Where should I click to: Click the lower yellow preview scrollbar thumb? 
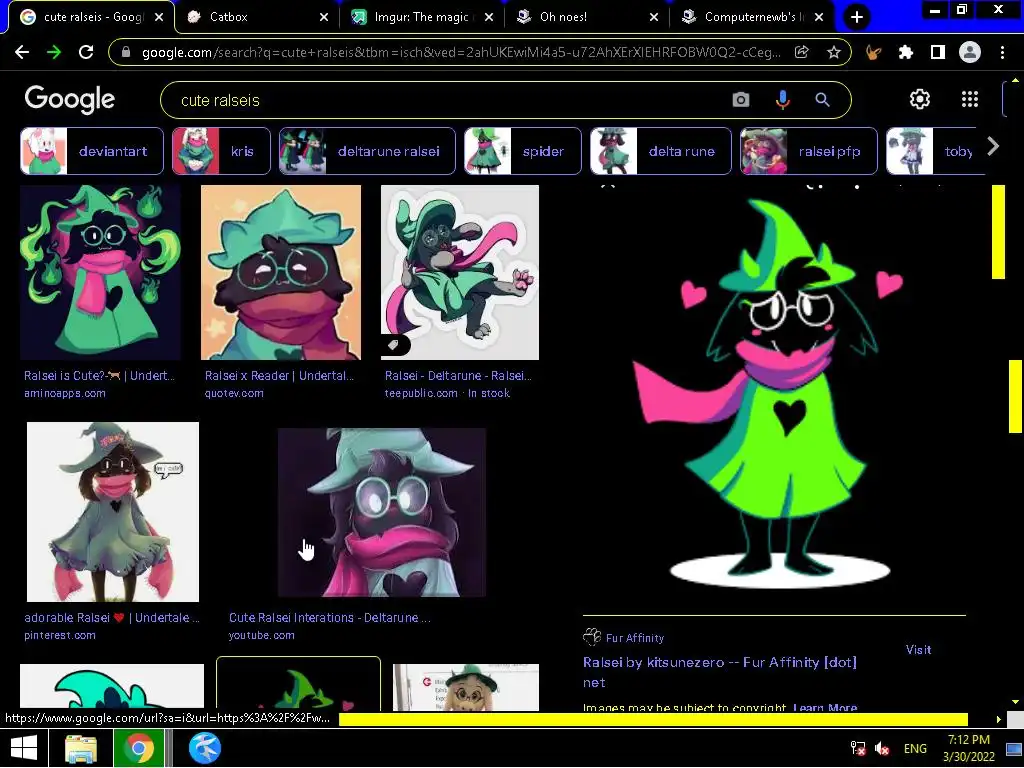(x=1015, y=396)
